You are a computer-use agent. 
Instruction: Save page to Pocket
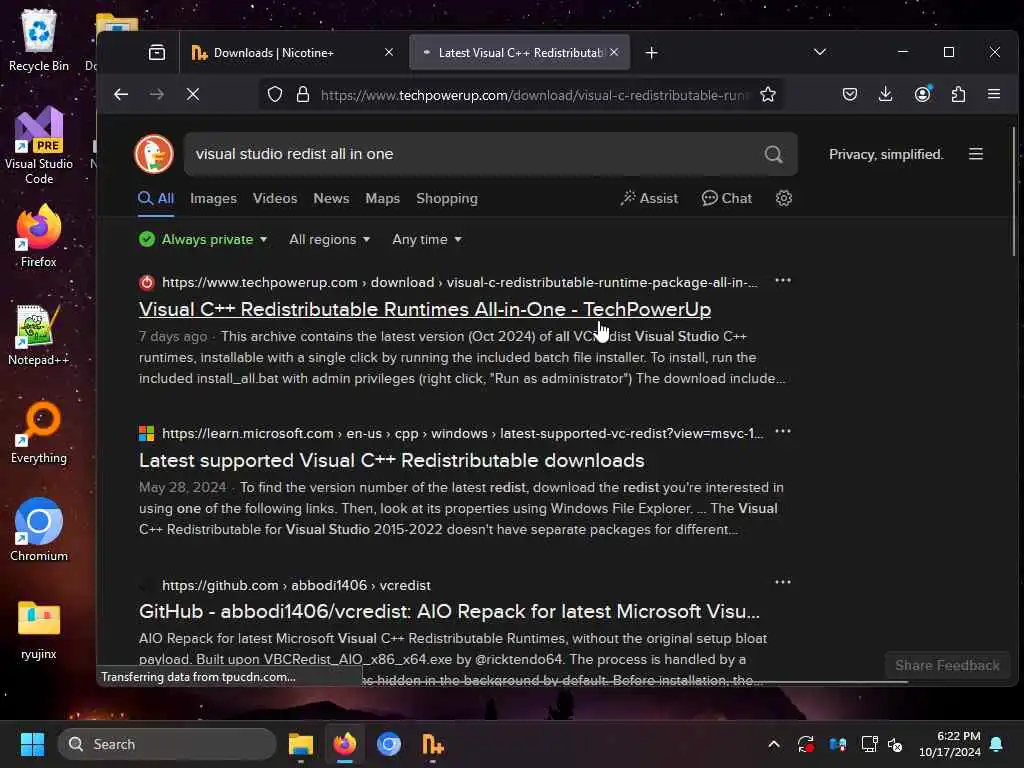coord(850,95)
